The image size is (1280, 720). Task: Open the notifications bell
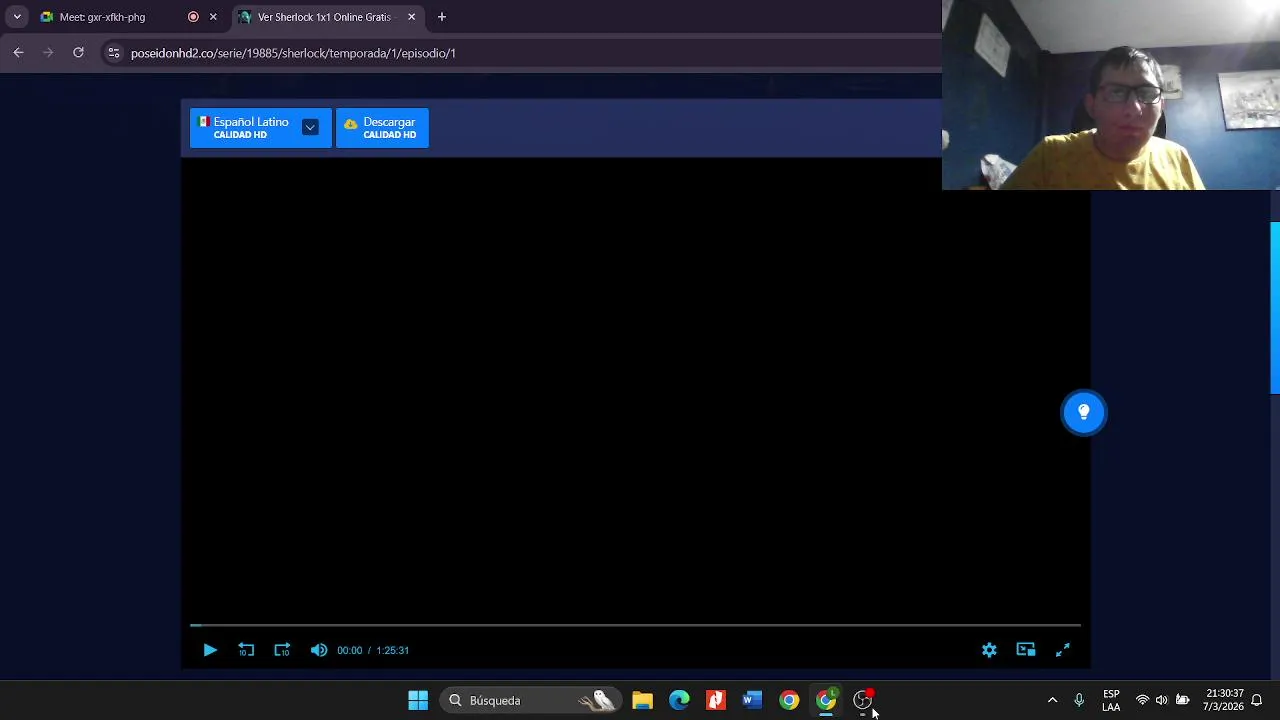(1257, 700)
